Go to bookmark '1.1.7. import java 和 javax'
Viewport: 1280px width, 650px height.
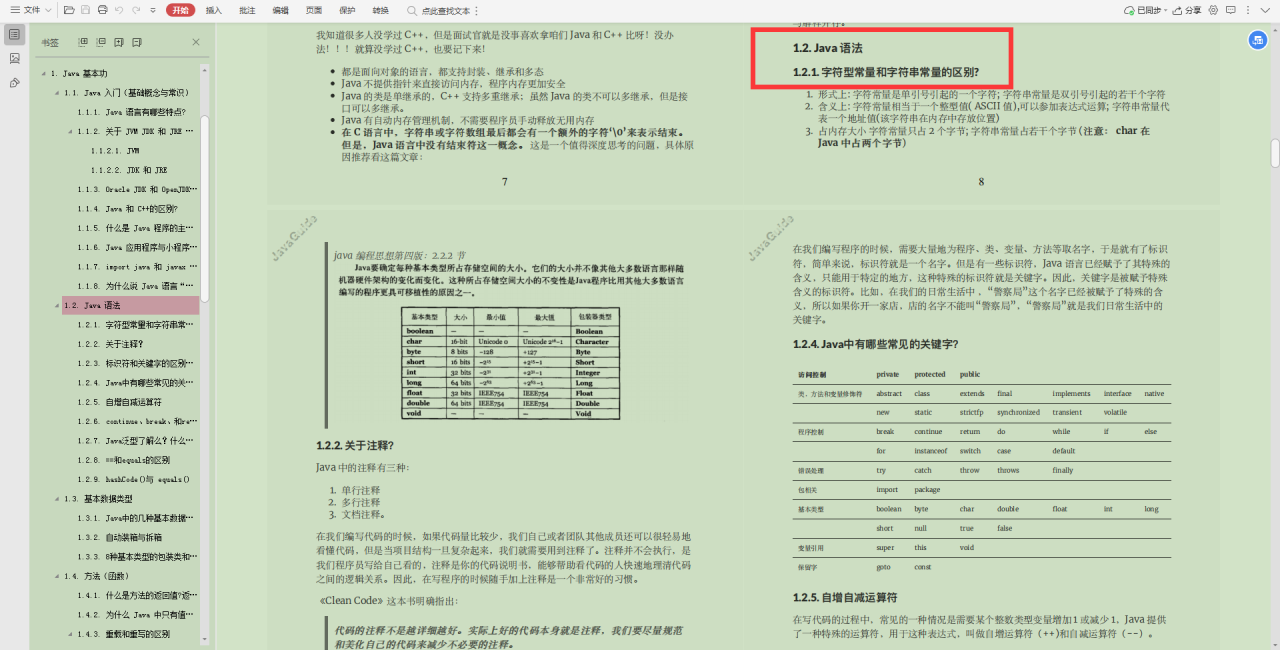137,267
